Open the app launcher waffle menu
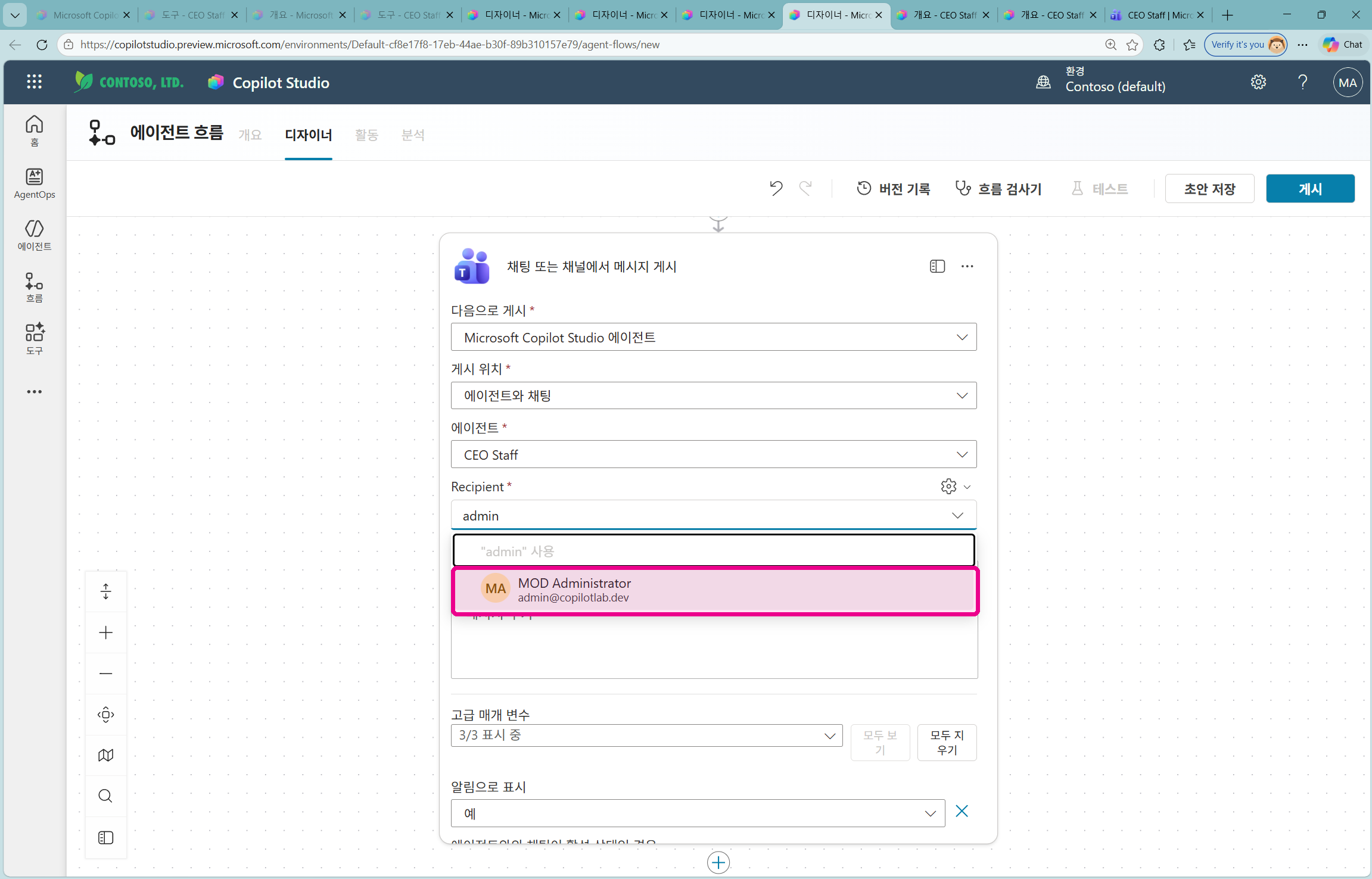 35,82
